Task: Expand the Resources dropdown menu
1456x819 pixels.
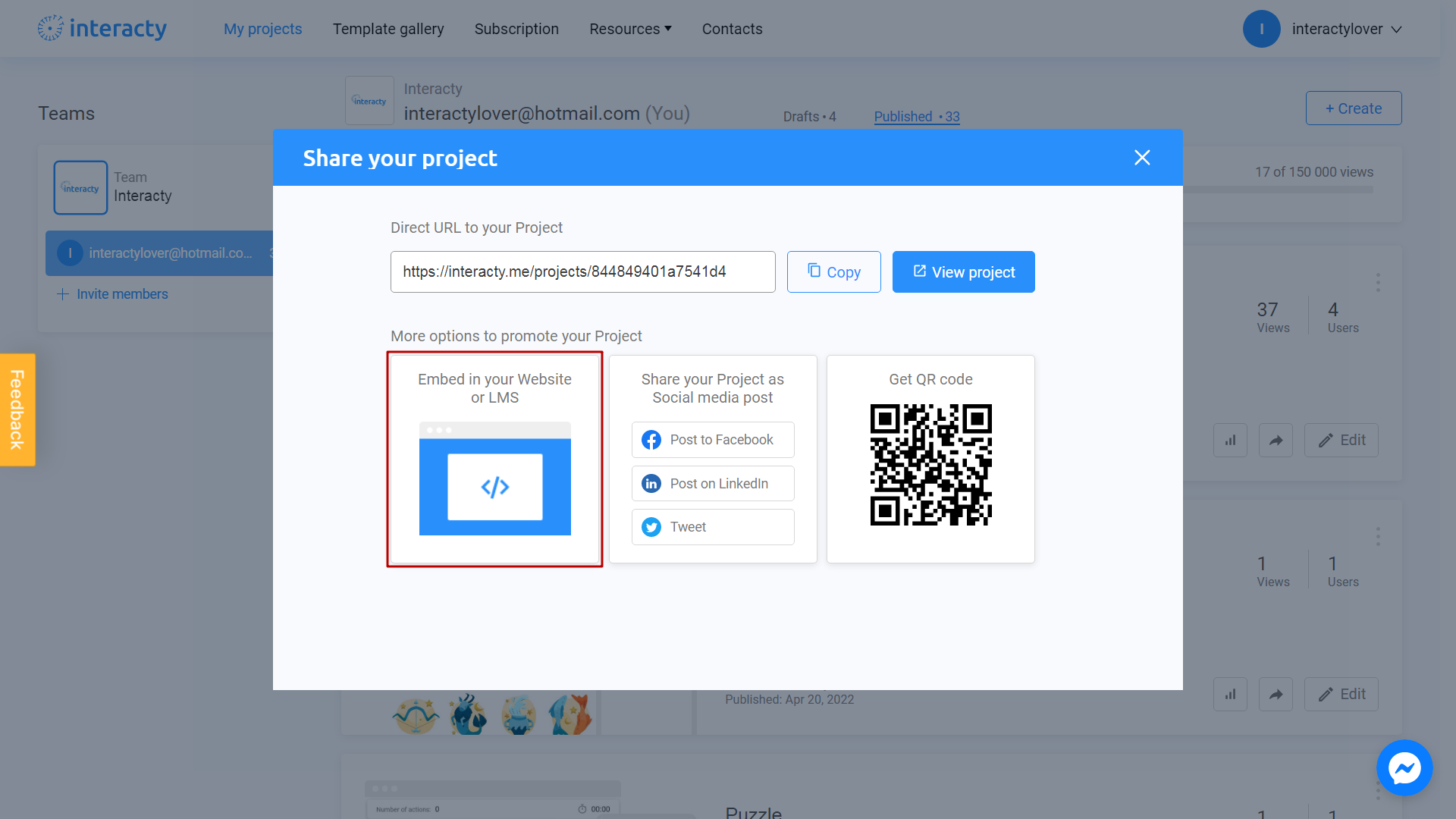Action: click(x=630, y=28)
